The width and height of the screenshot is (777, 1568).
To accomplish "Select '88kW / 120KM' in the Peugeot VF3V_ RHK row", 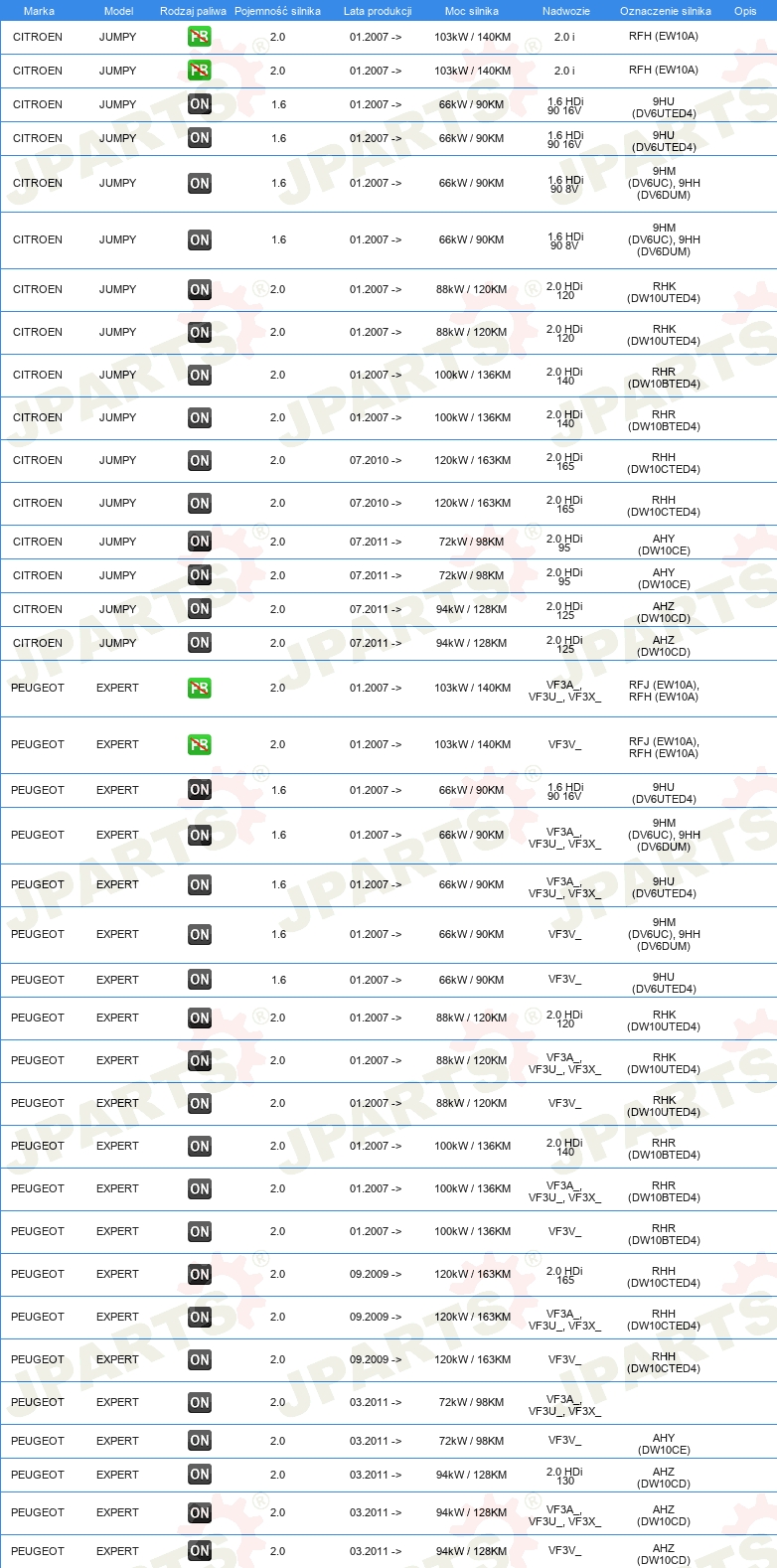I will pyautogui.click(x=471, y=1103).
